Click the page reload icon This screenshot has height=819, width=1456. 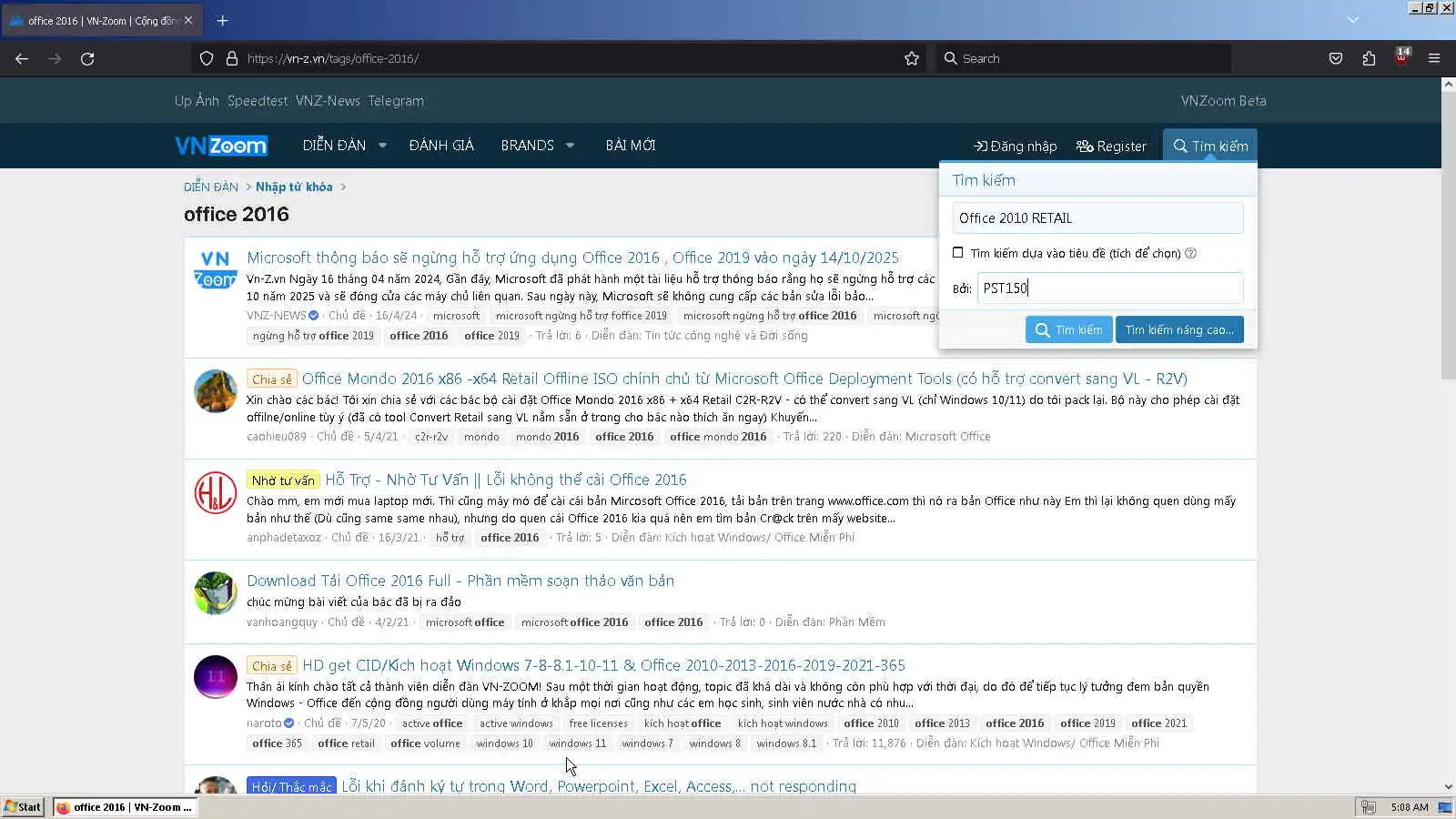(87, 58)
